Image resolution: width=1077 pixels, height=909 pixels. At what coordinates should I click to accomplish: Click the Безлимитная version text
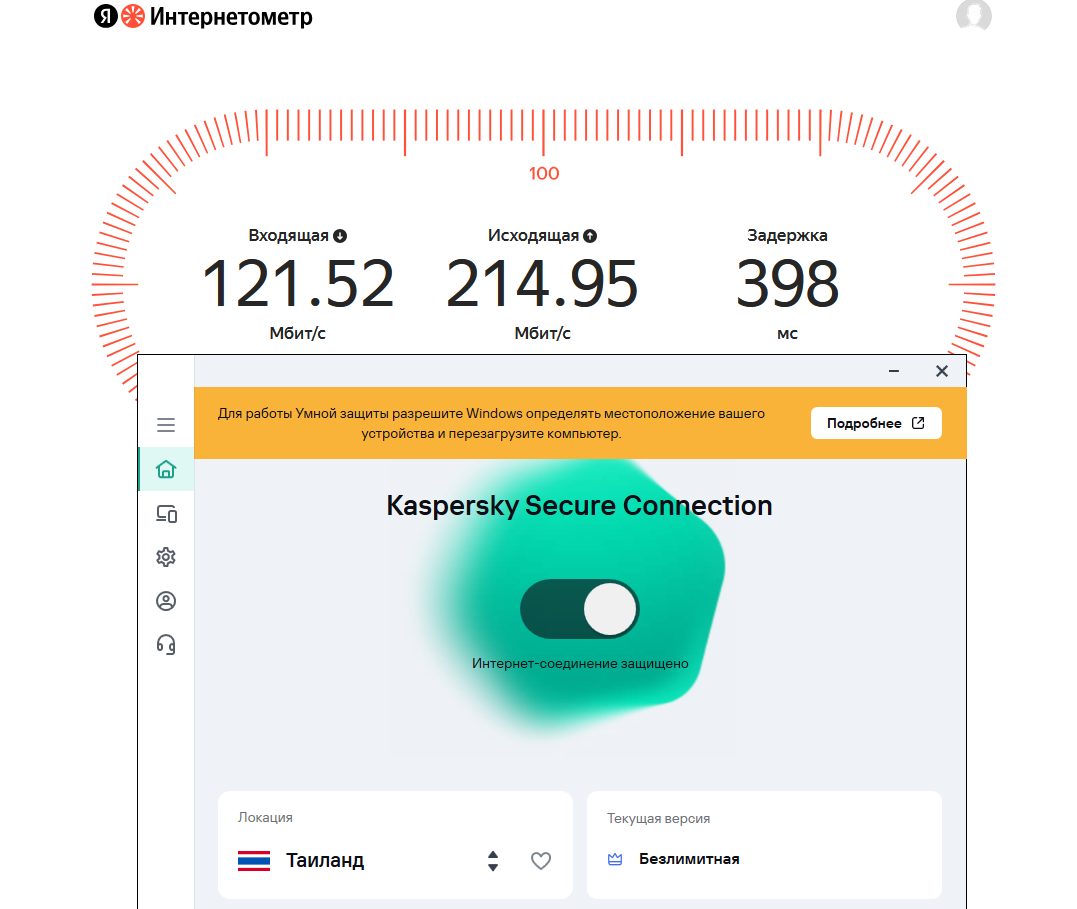point(689,859)
